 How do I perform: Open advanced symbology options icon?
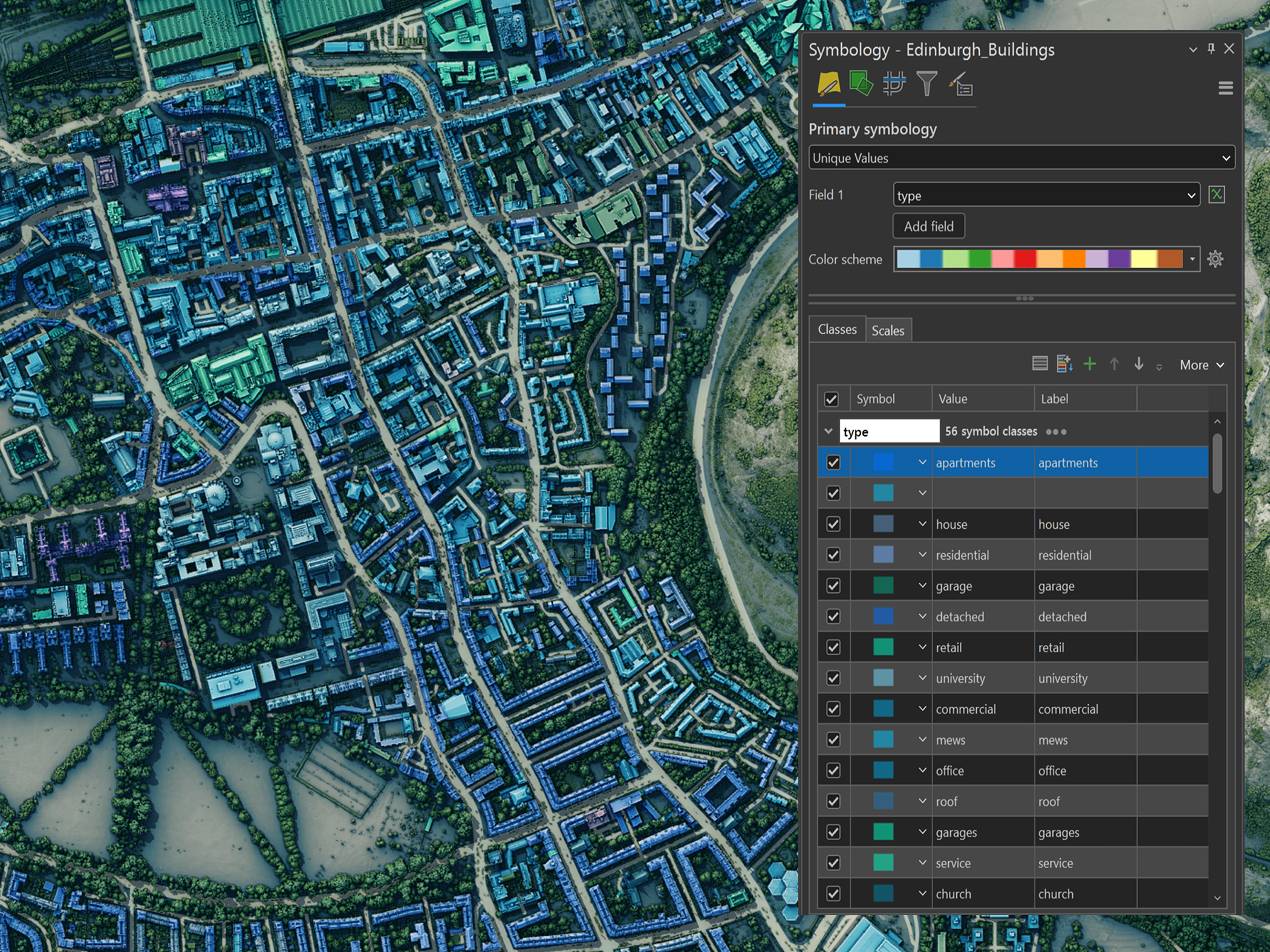(962, 85)
